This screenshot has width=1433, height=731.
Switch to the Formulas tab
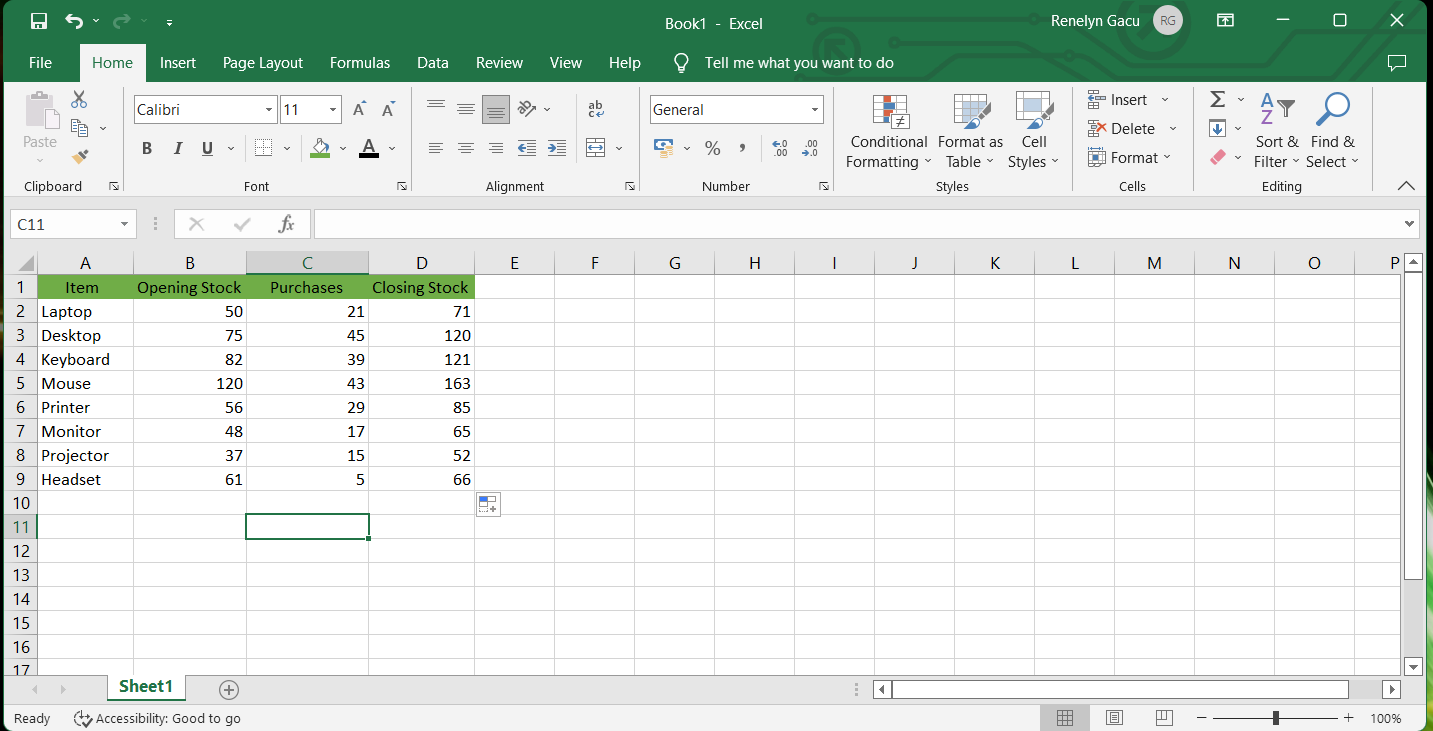pyautogui.click(x=360, y=62)
